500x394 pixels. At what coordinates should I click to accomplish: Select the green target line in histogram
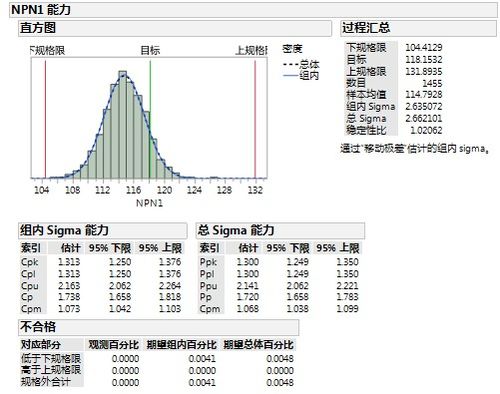click(150, 118)
